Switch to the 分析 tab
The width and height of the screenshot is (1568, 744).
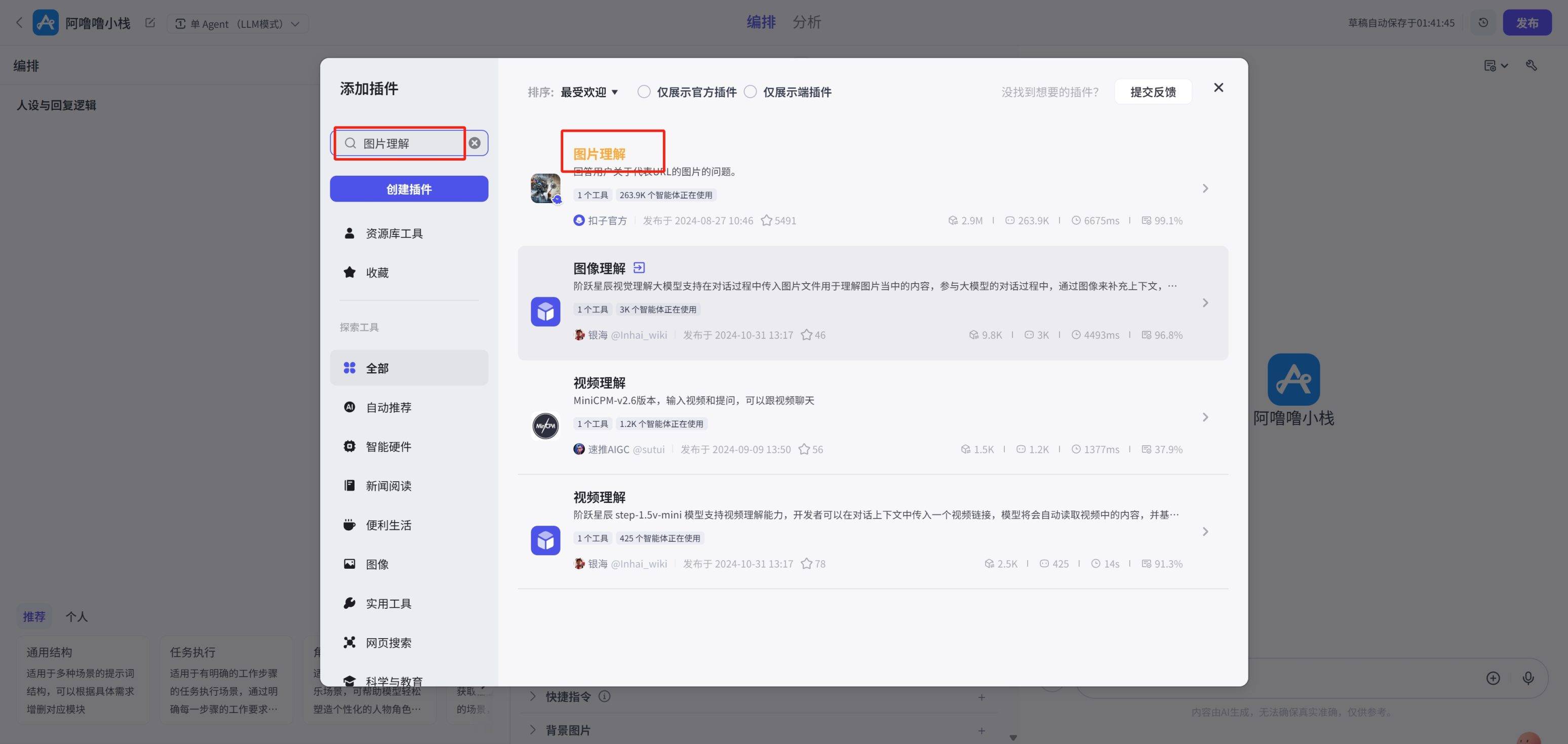pos(806,22)
